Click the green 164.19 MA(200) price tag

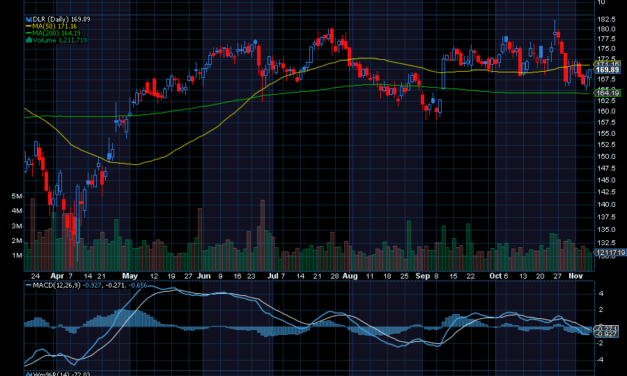(x=608, y=93)
